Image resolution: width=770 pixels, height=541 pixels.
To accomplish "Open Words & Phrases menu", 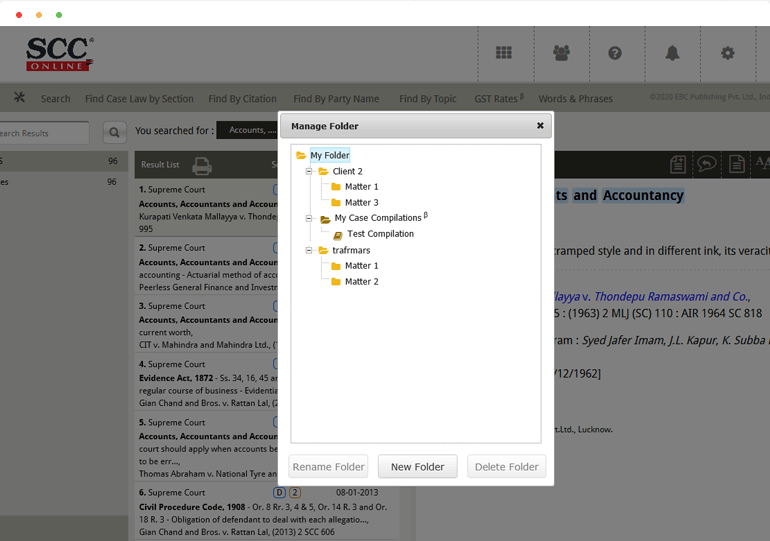I will coord(575,99).
